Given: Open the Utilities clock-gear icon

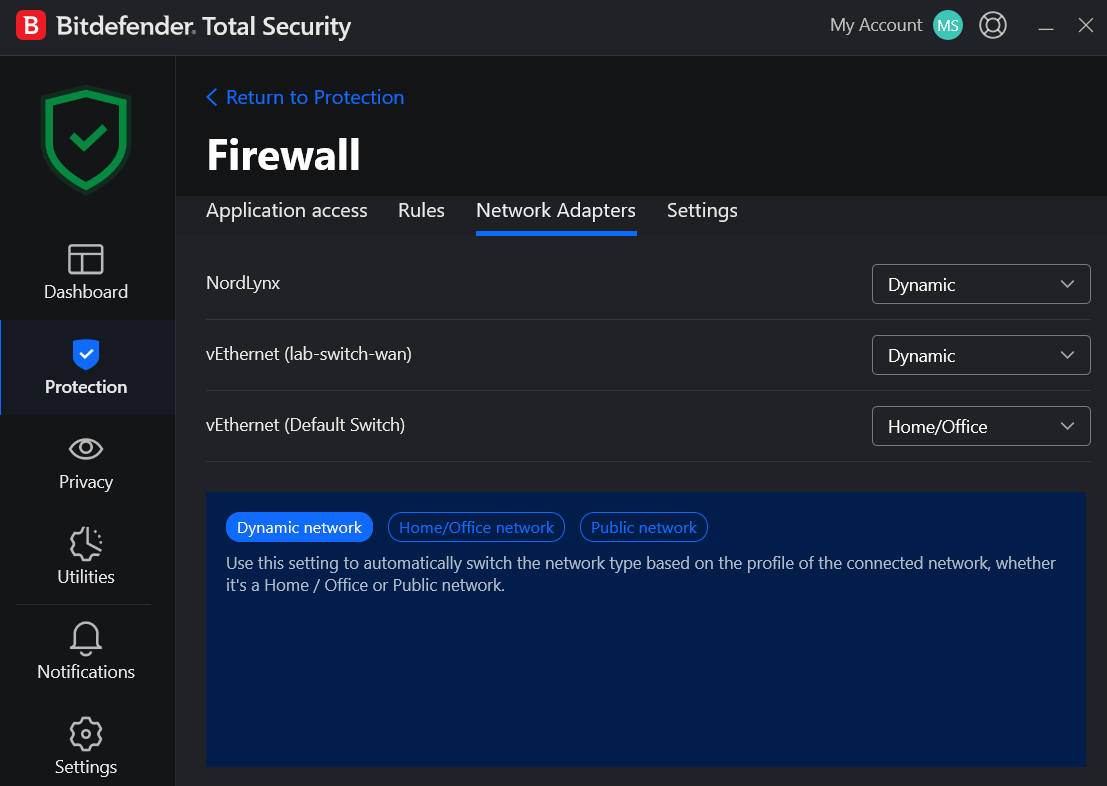Looking at the screenshot, I should [86, 544].
